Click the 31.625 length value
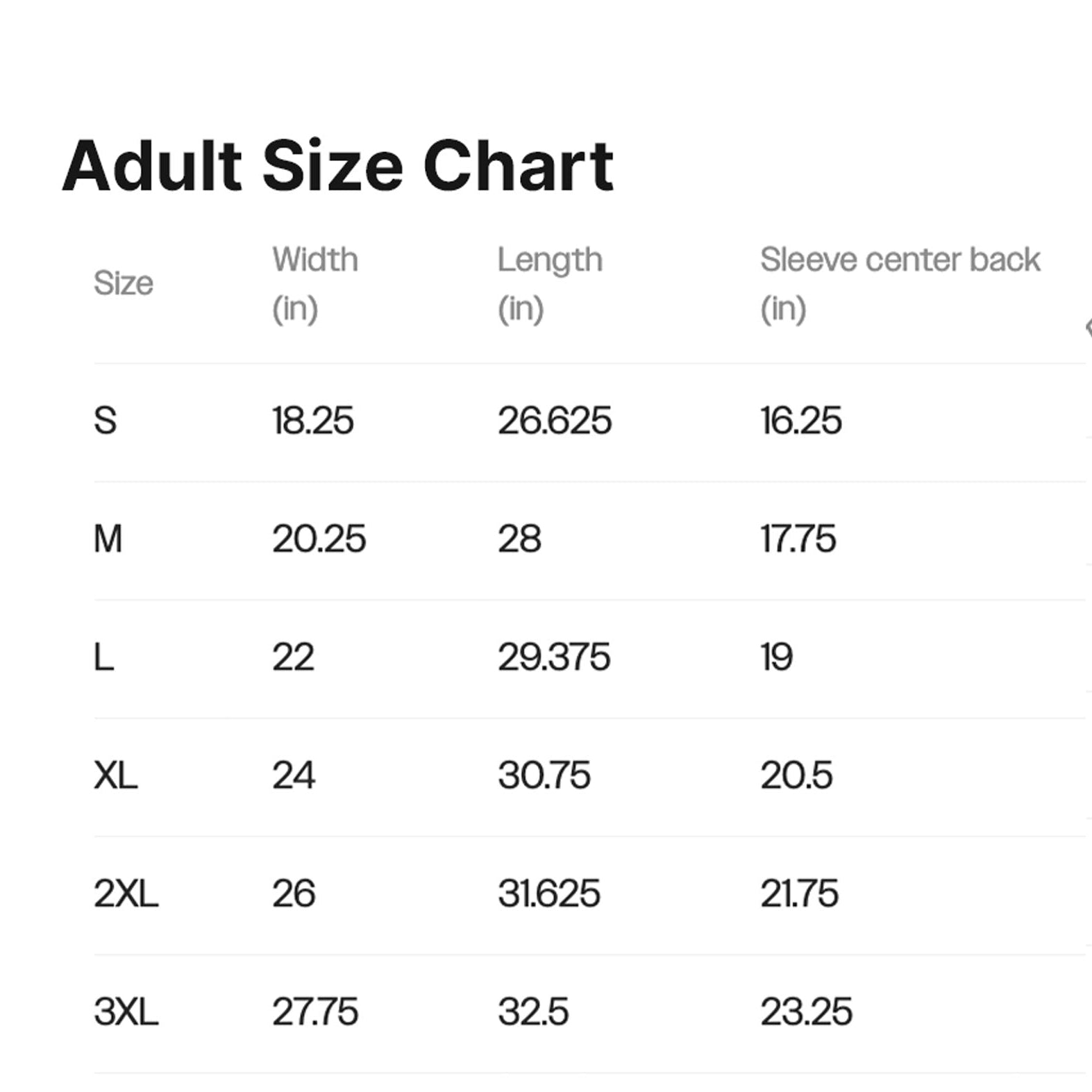 pyautogui.click(x=549, y=893)
